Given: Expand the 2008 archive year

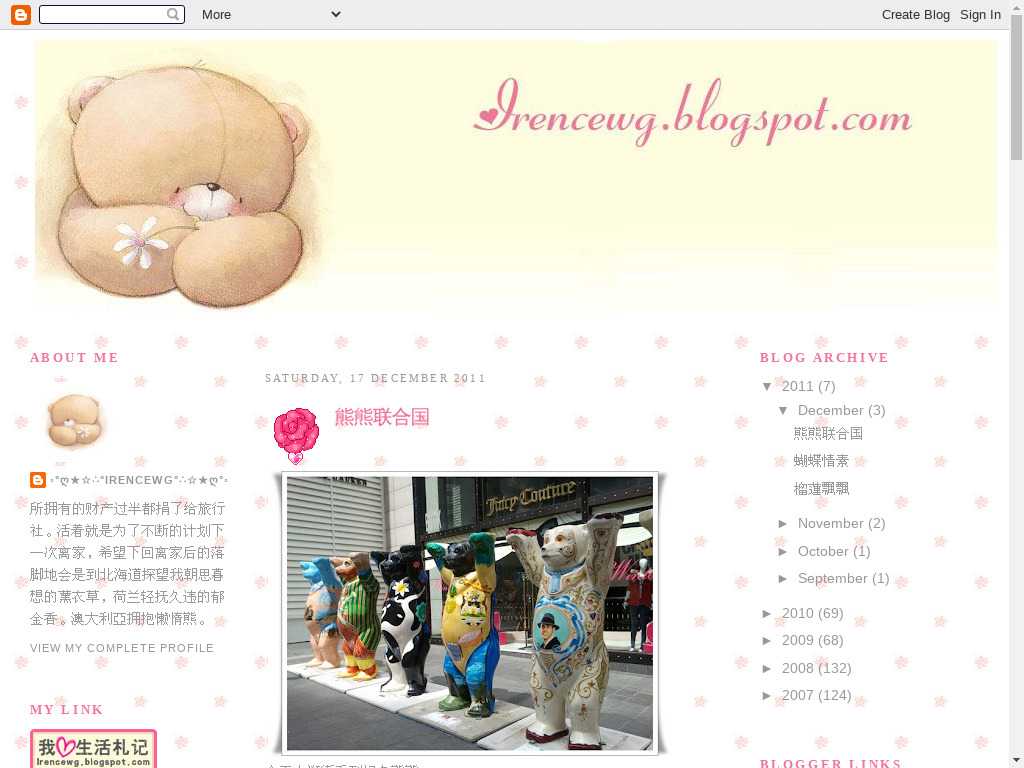Looking at the screenshot, I should (x=767, y=669).
